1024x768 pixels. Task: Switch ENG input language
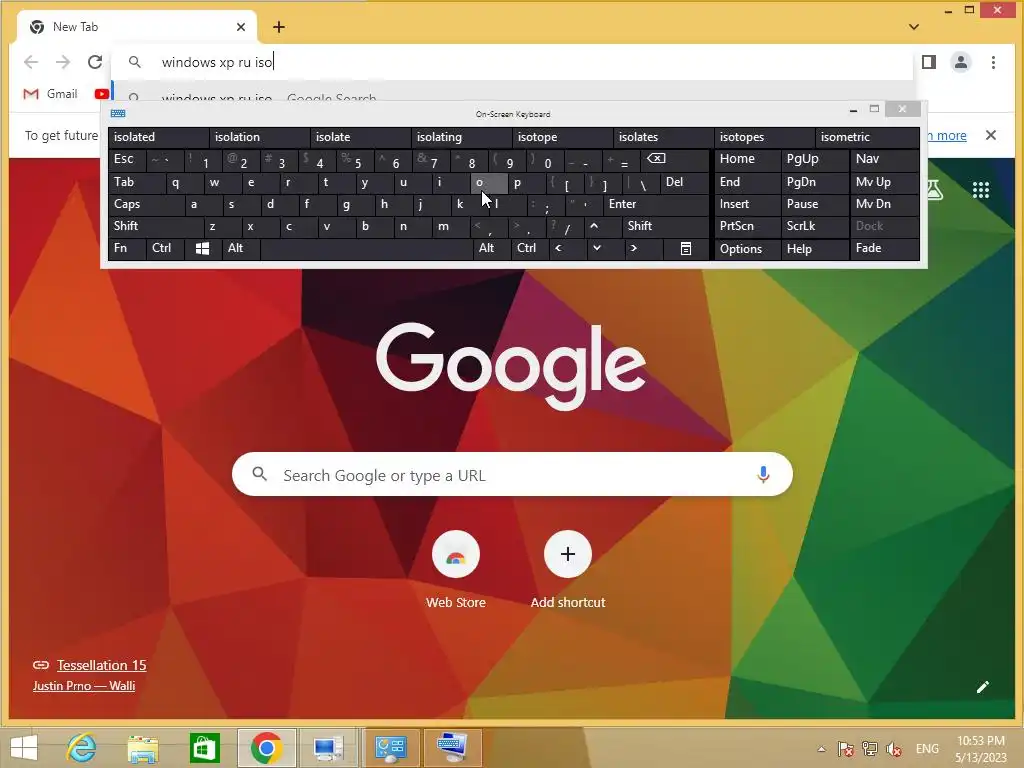click(x=927, y=749)
